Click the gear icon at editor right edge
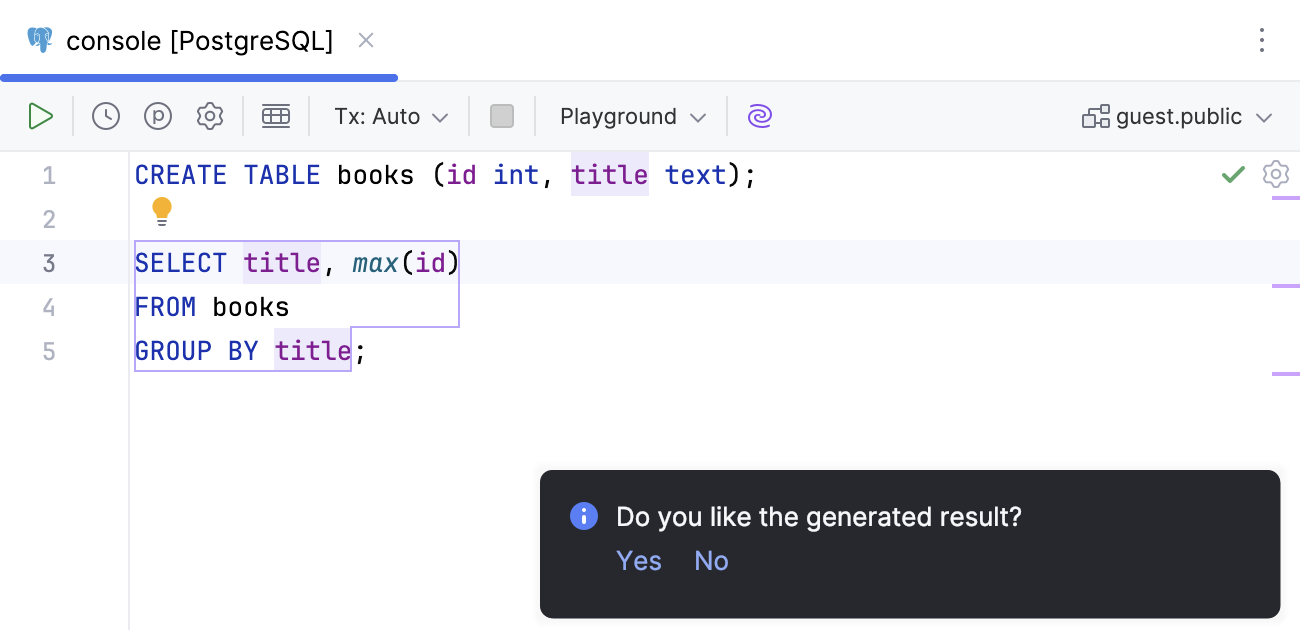The height and width of the screenshot is (630, 1300). point(1275,175)
